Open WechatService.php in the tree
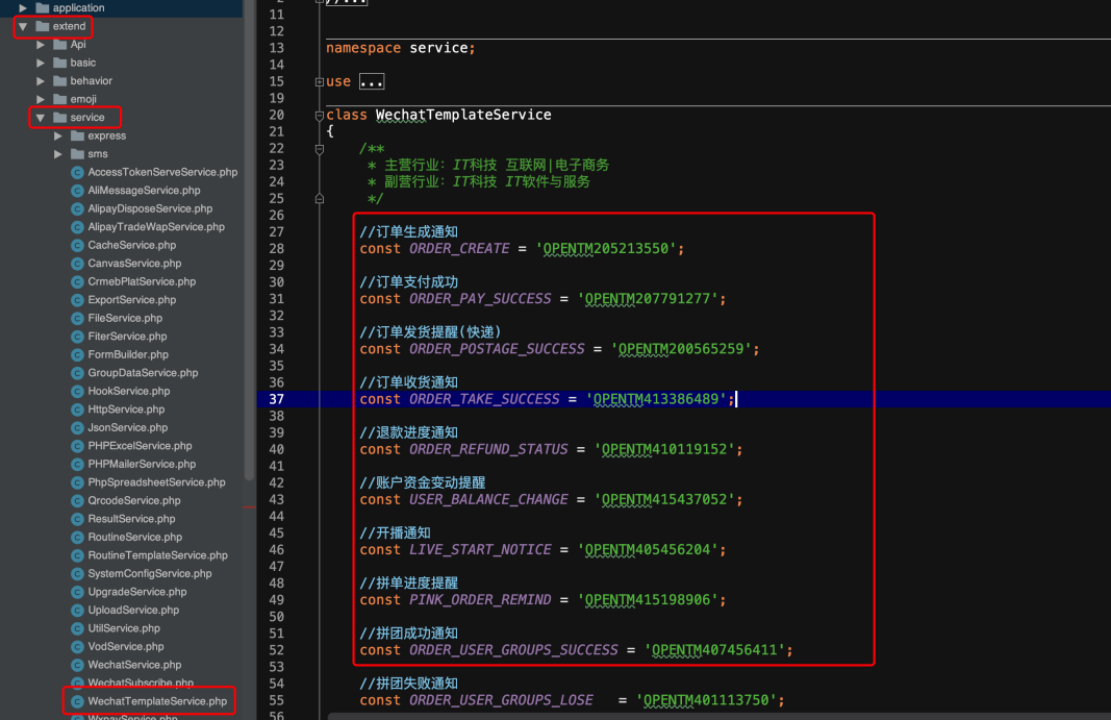Image resolution: width=1111 pixels, height=720 pixels. click(x=134, y=665)
